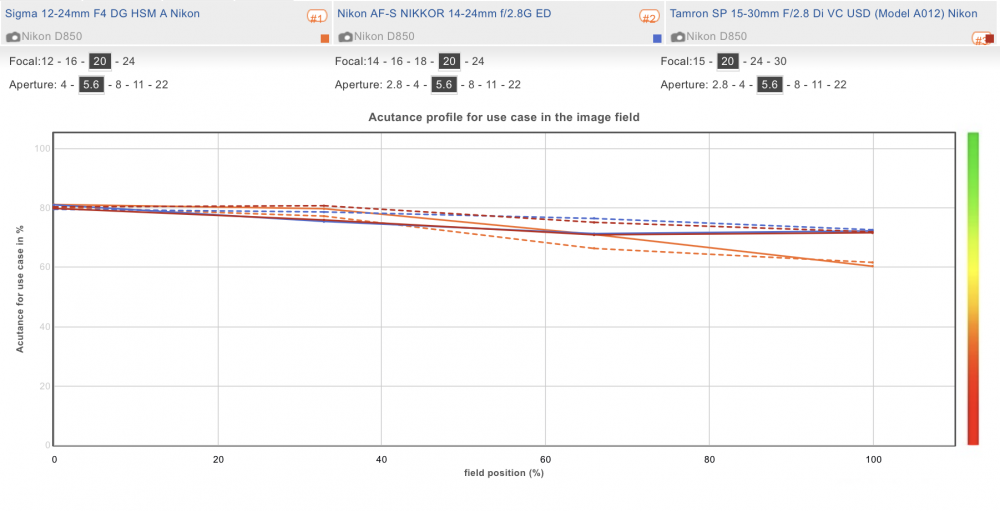Image resolution: width=1000 pixels, height=511 pixels.
Task: Select aperture 22 for the Tamron lens
Action: [840, 84]
